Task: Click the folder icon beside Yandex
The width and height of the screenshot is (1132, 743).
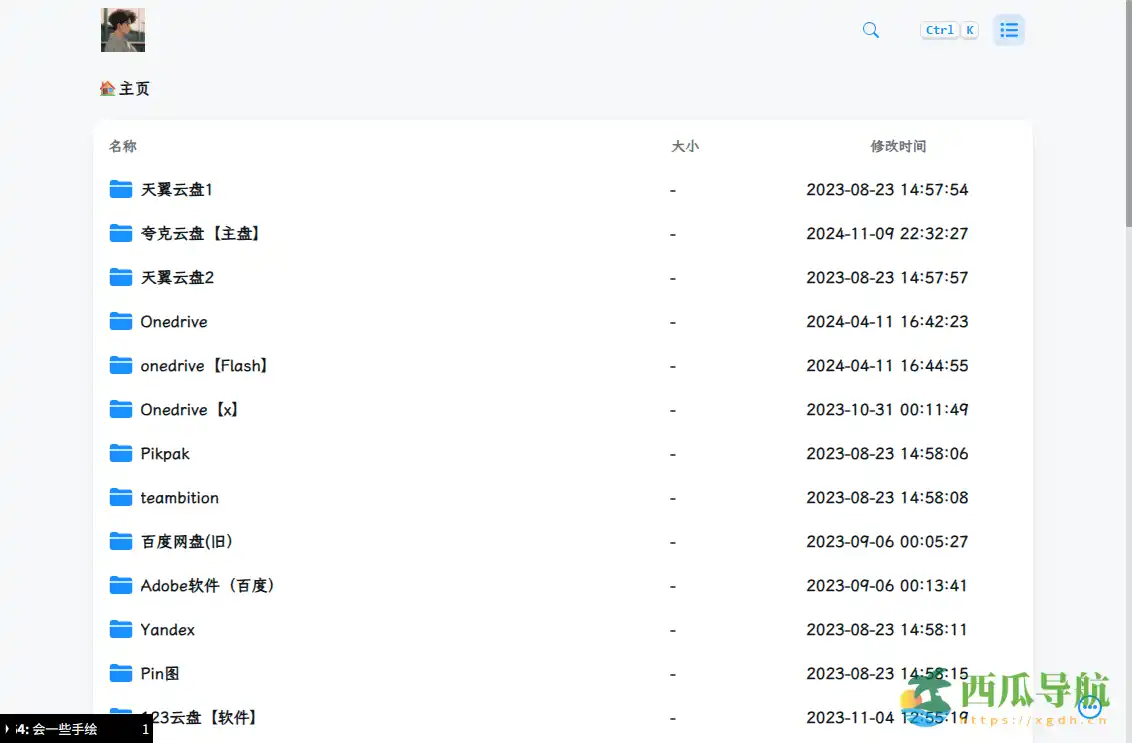Action: coord(119,629)
